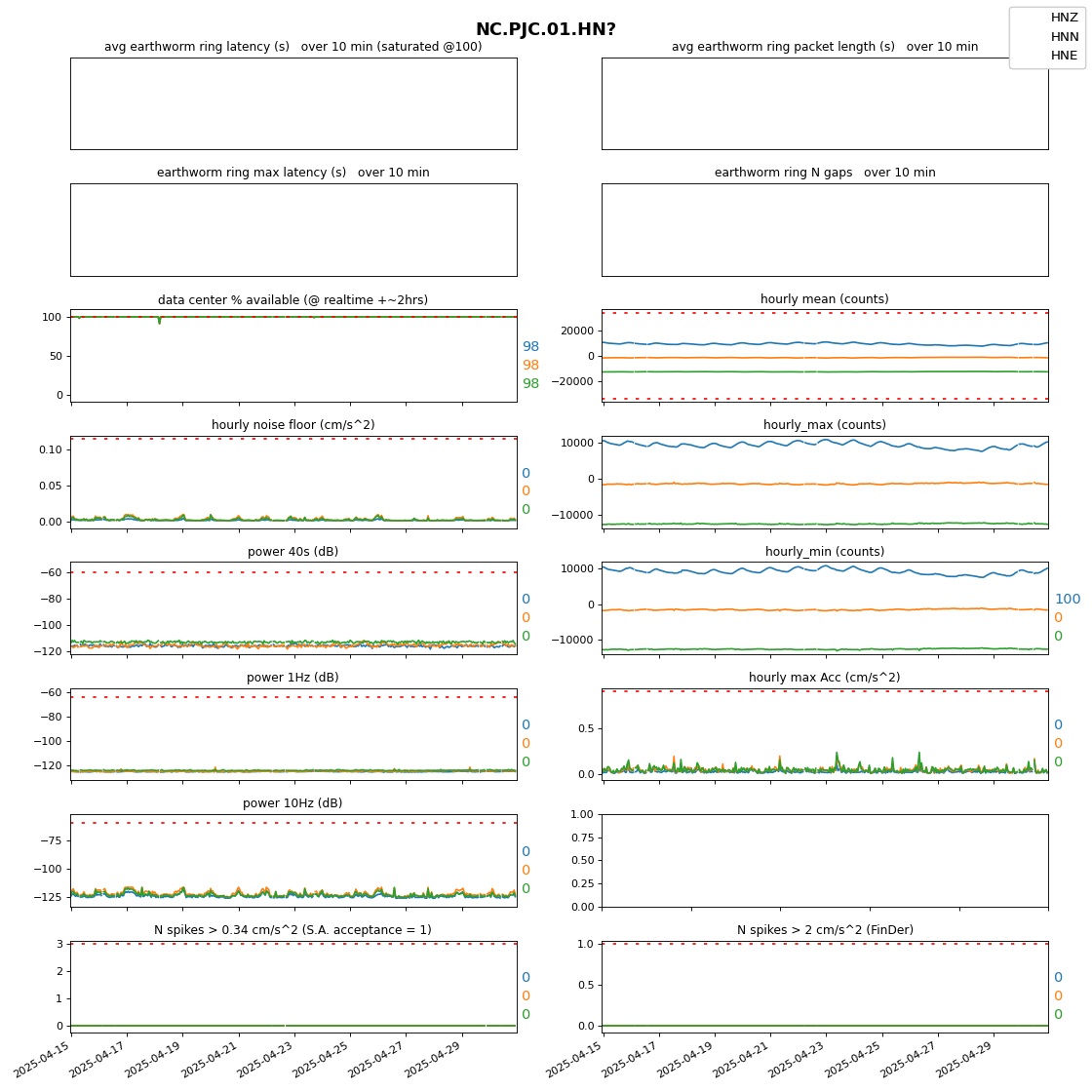
Task: Click the 'N spikes > 2 cm/s^2 (FinDer)' title
Action: [825, 930]
